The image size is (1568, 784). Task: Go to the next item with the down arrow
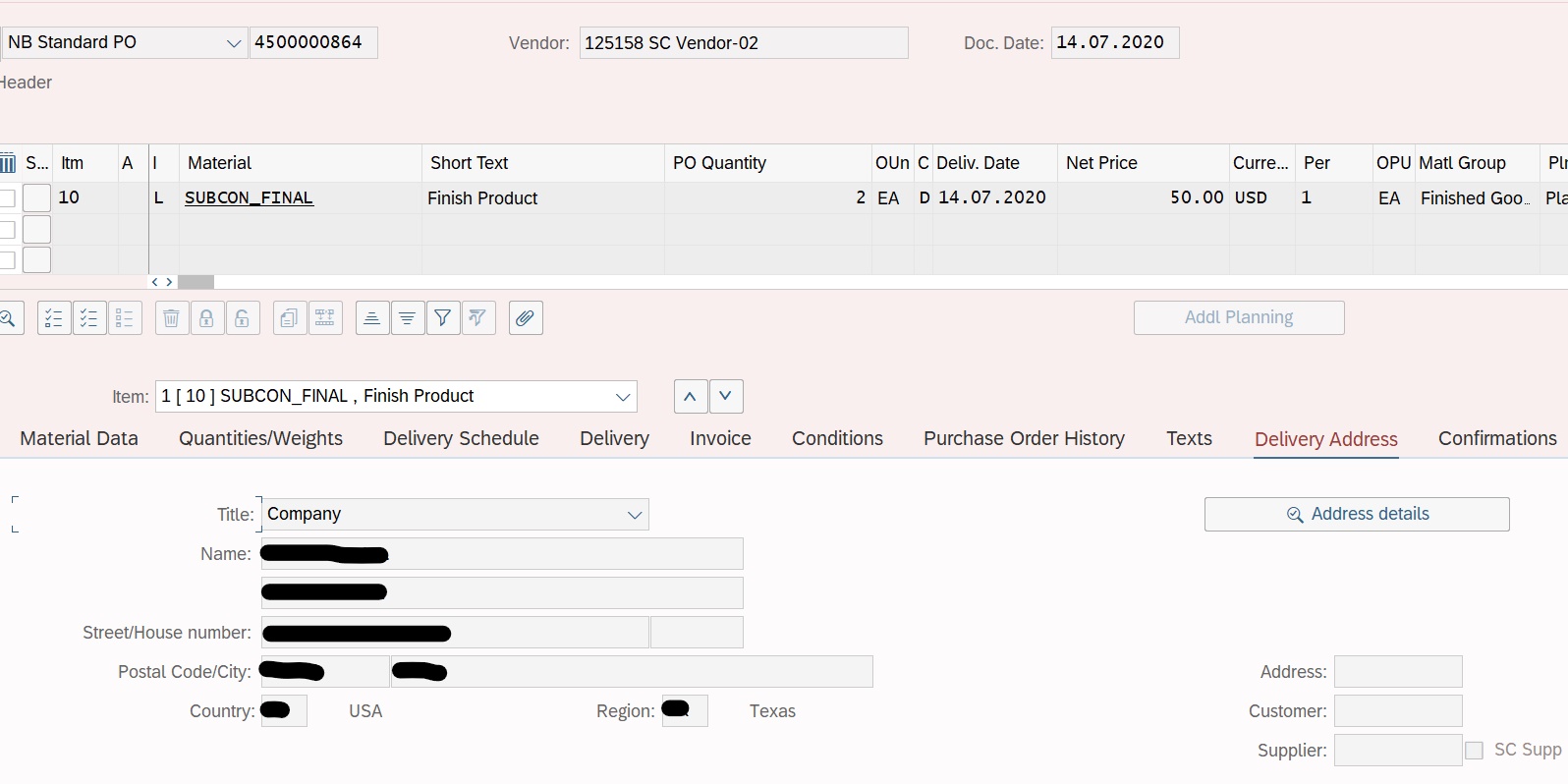coord(725,397)
